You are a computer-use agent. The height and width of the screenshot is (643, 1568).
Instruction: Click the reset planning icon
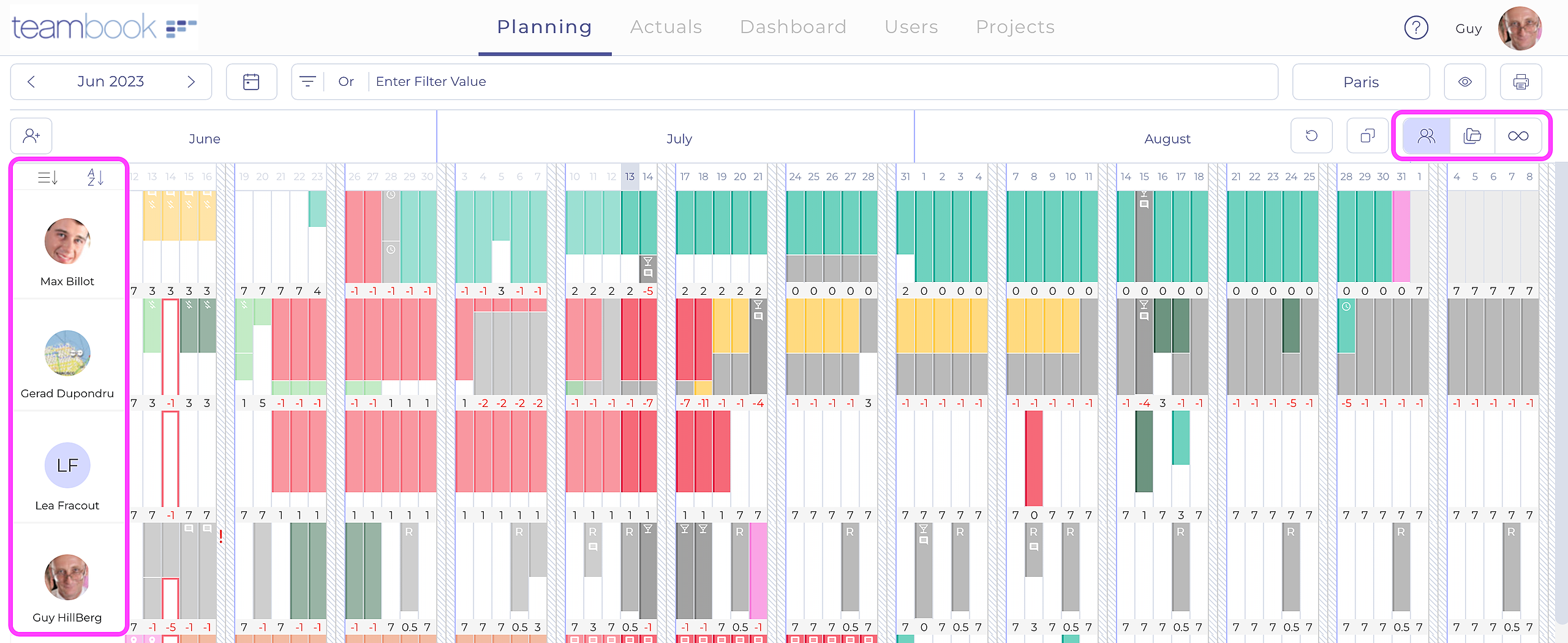click(x=1311, y=135)
